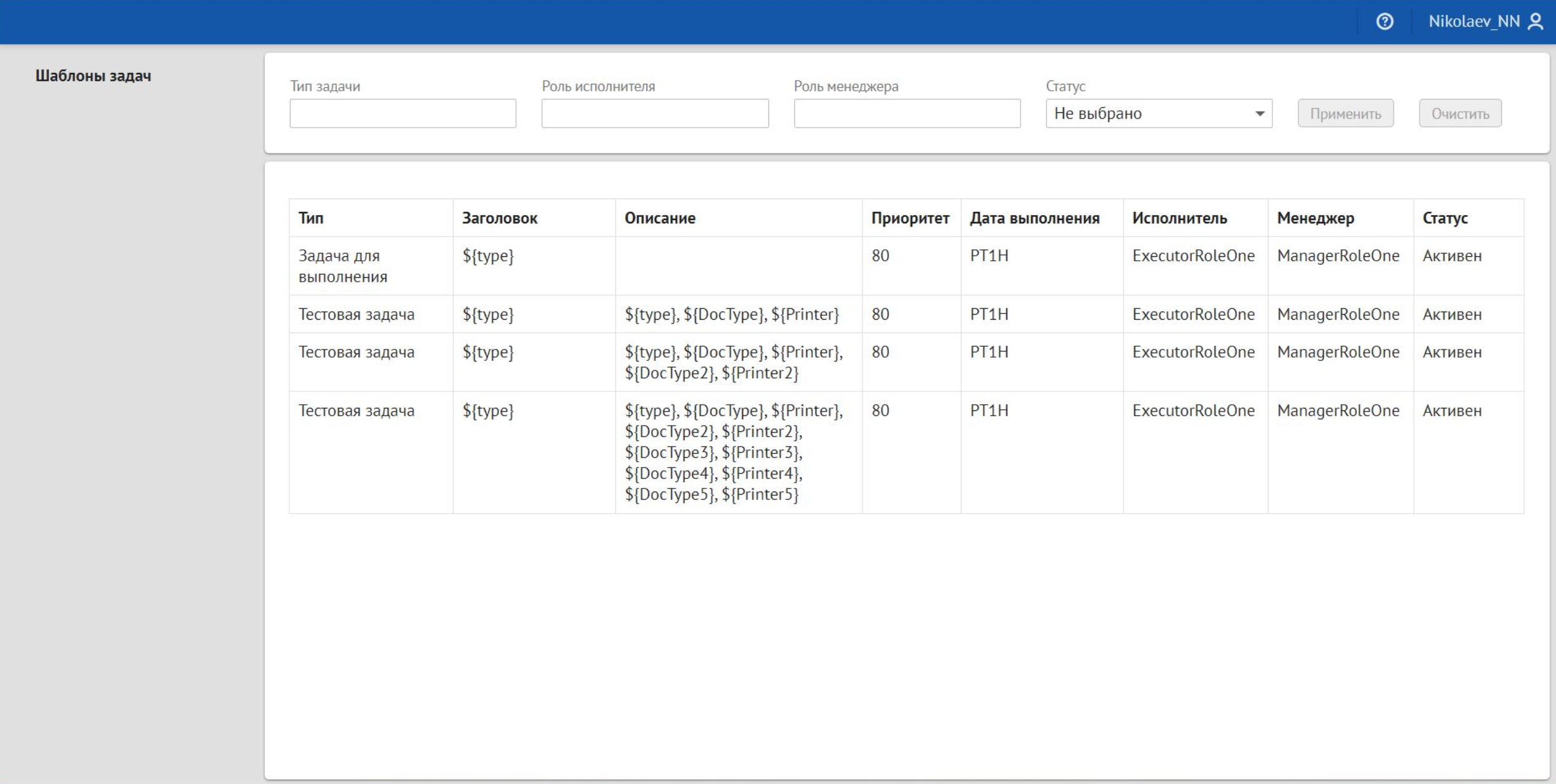Image resolution: width=1556 pixels, height=784 pixels.
Task: Click the Описание column header
Action: pos(660,218)
